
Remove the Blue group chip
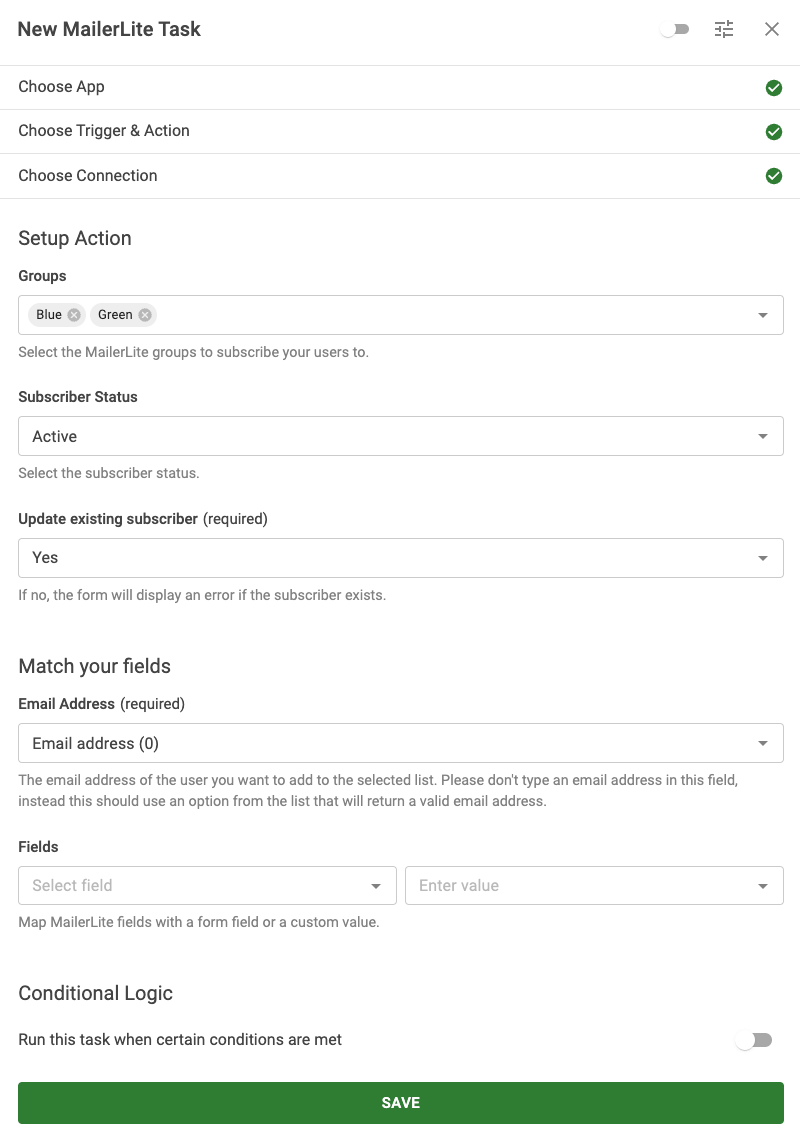click(x=74, y=315)
